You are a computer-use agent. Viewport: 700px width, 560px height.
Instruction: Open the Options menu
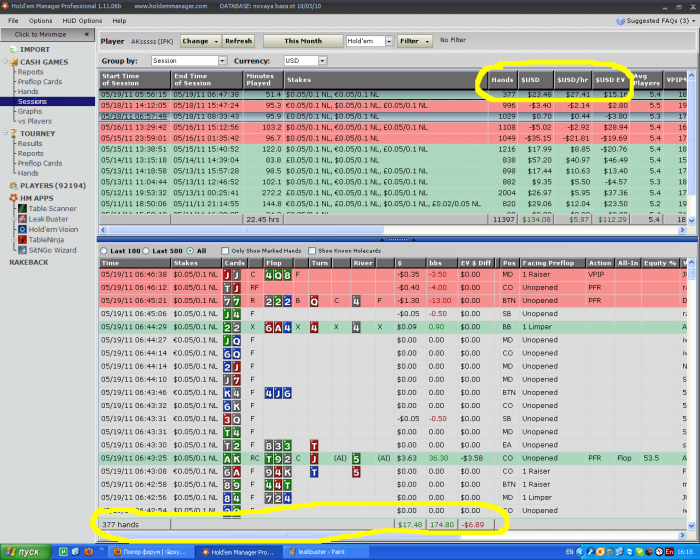click(41, 21)
